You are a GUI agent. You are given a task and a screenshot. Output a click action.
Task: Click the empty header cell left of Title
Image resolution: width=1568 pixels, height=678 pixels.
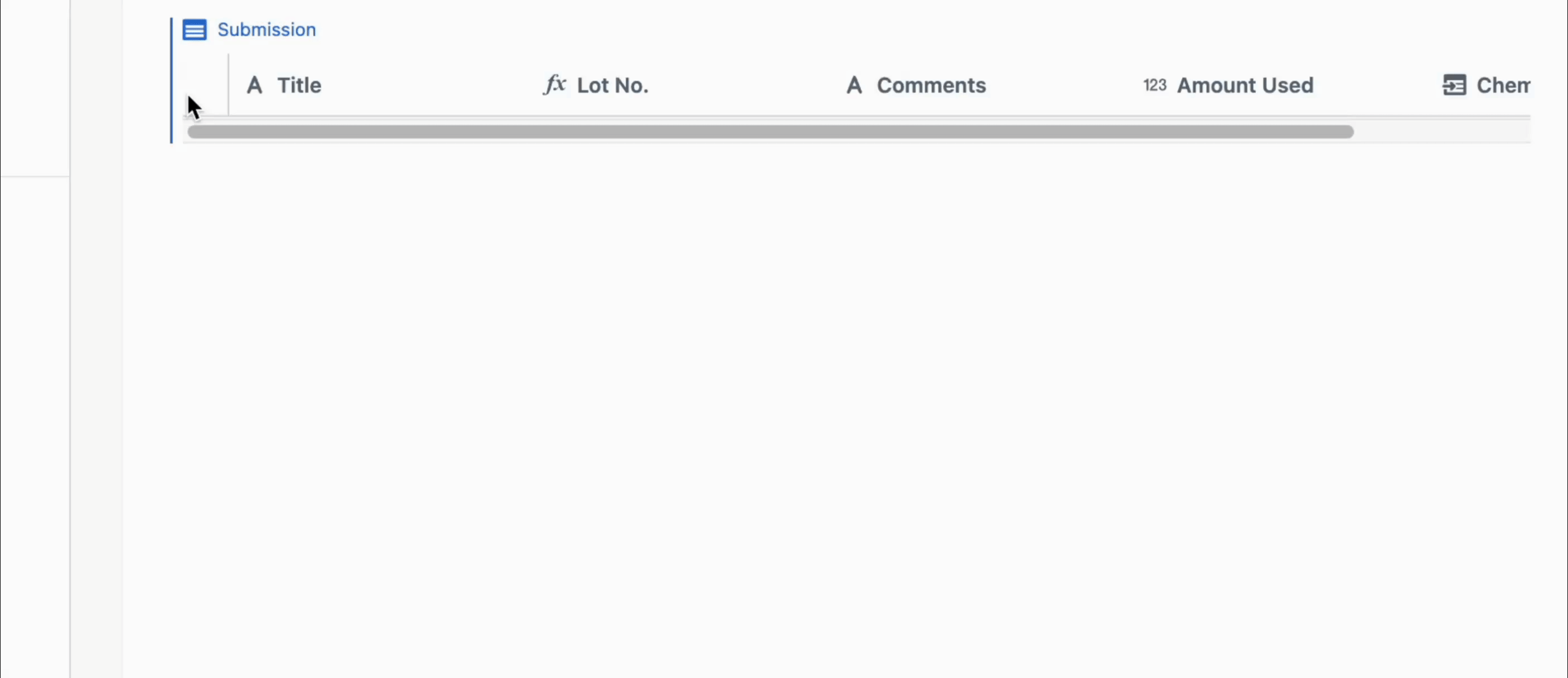click(206, 85)
